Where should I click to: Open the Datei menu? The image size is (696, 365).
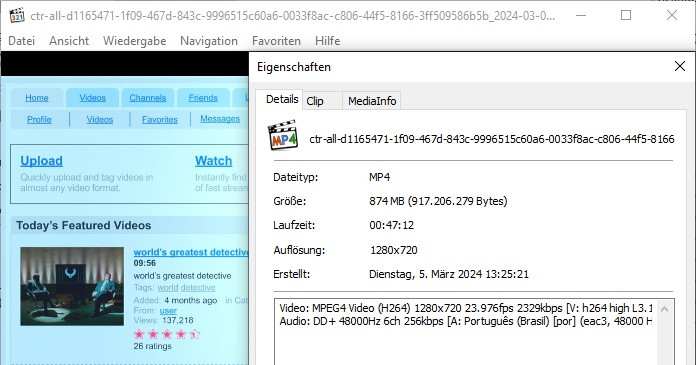[x=21, y=41]
